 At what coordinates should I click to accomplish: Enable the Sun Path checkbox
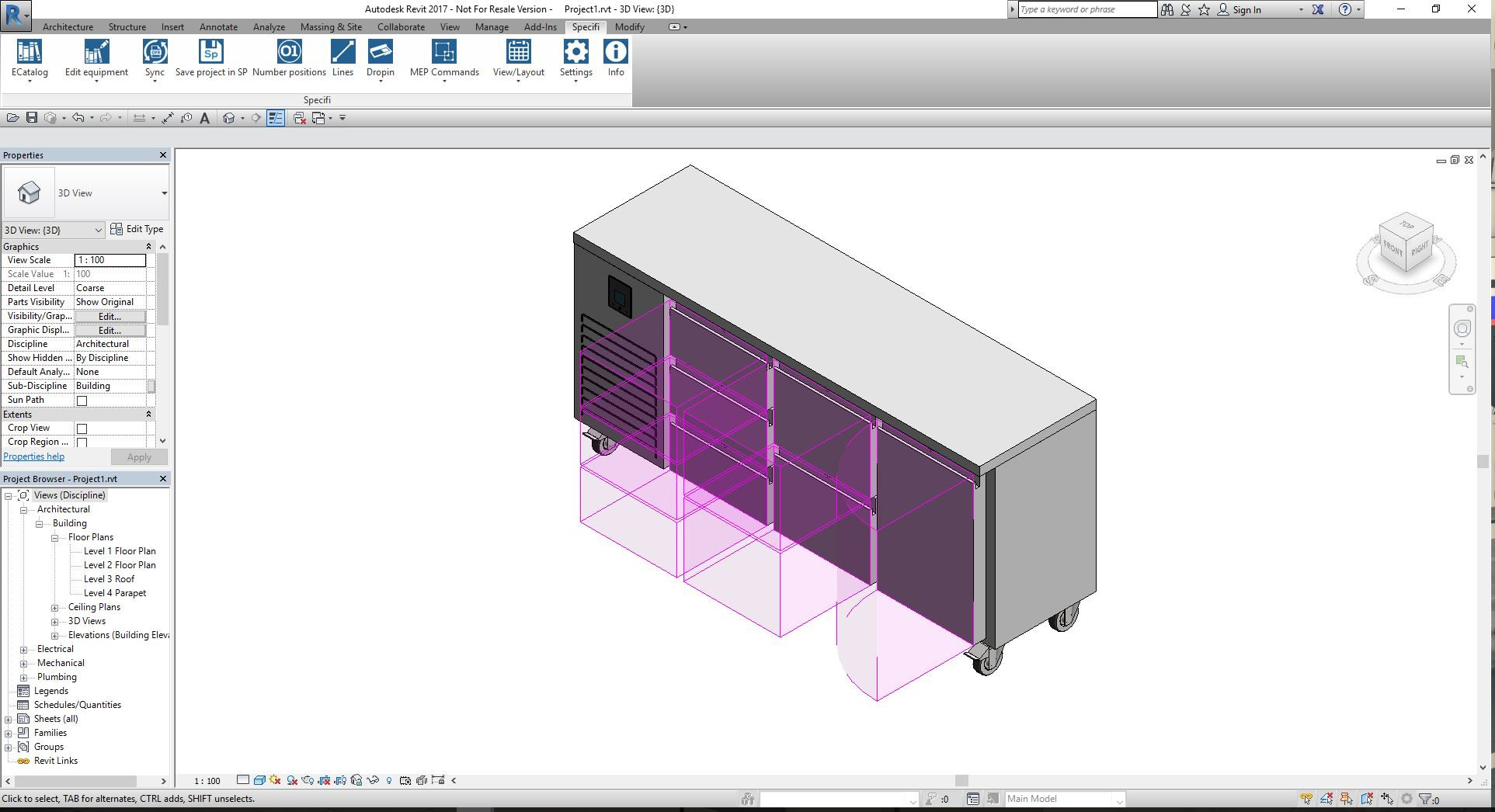[82, 401]
